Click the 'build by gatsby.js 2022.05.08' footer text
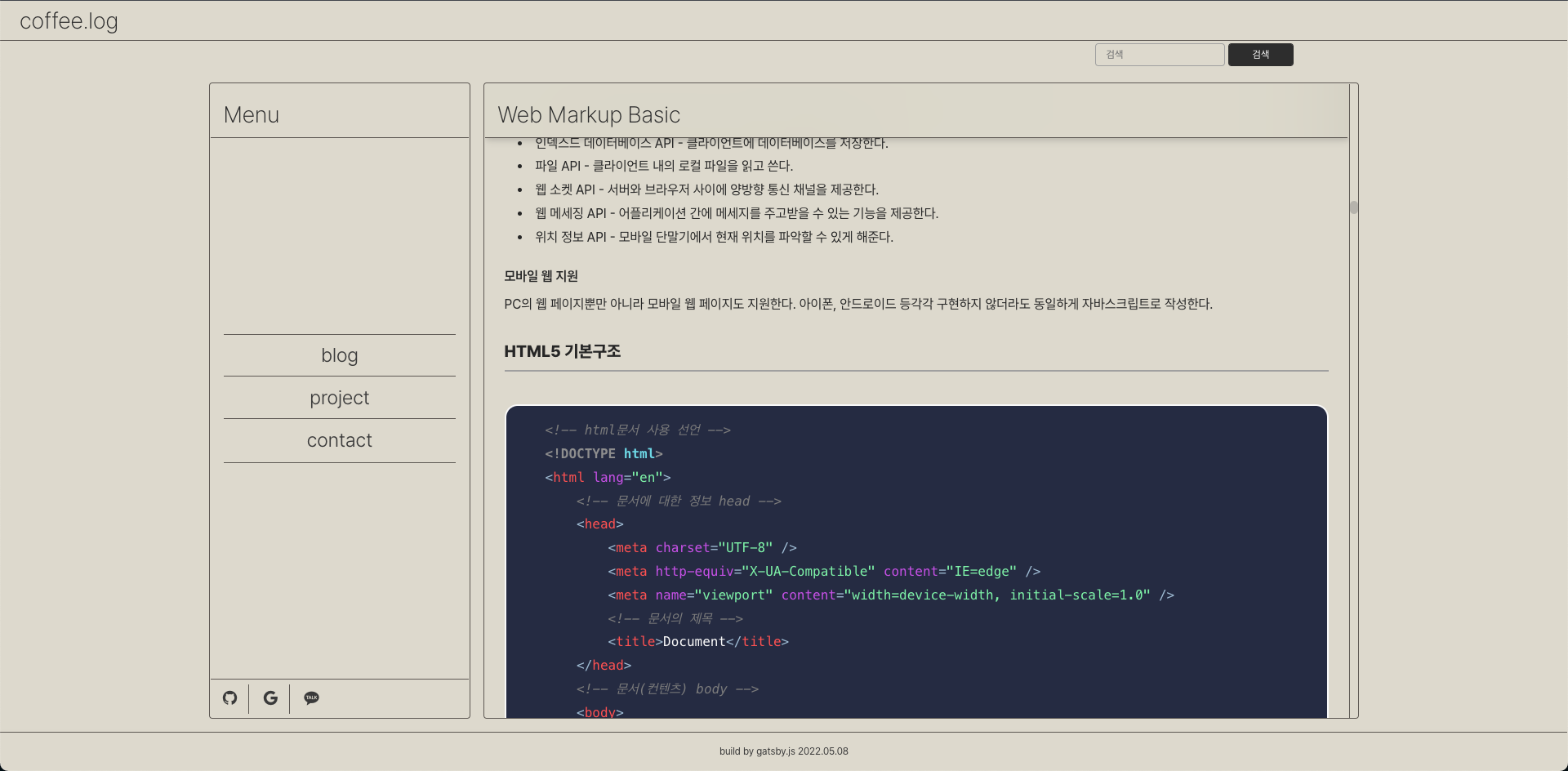Viewport: 1568px width, 771px height. (x=783, y=751)
